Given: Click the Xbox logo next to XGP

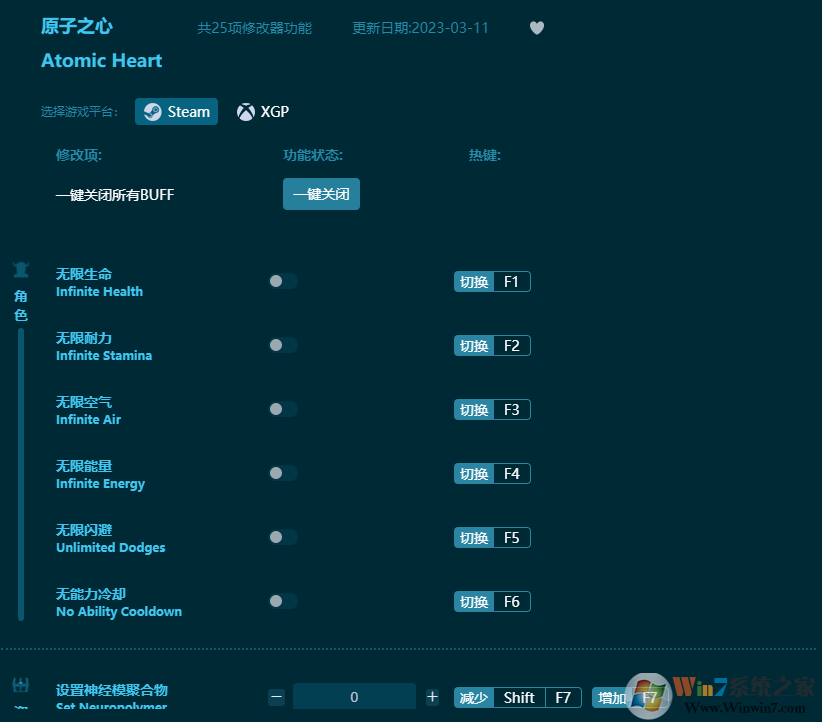Looking at the screenshot, I should tap(245, 111).
